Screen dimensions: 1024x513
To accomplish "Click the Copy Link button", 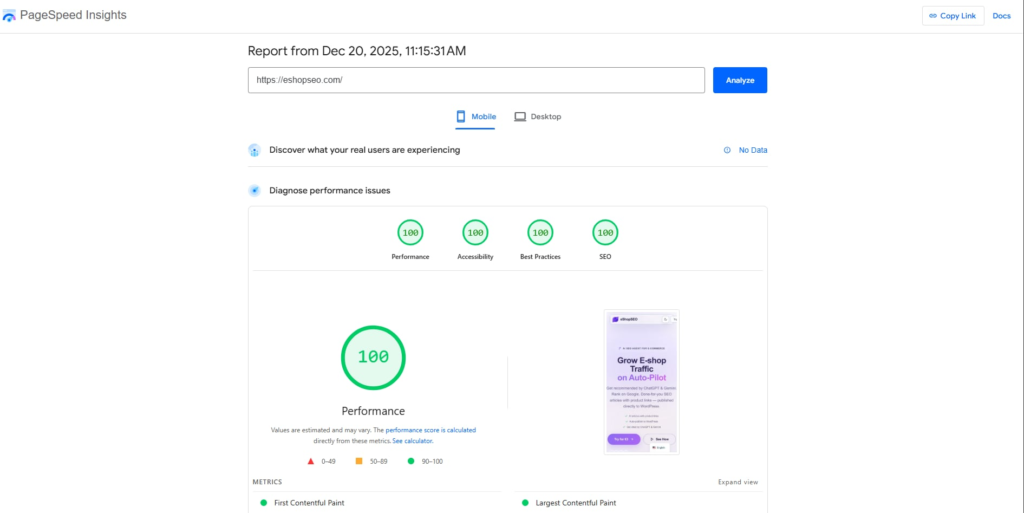I will (952, 16).
